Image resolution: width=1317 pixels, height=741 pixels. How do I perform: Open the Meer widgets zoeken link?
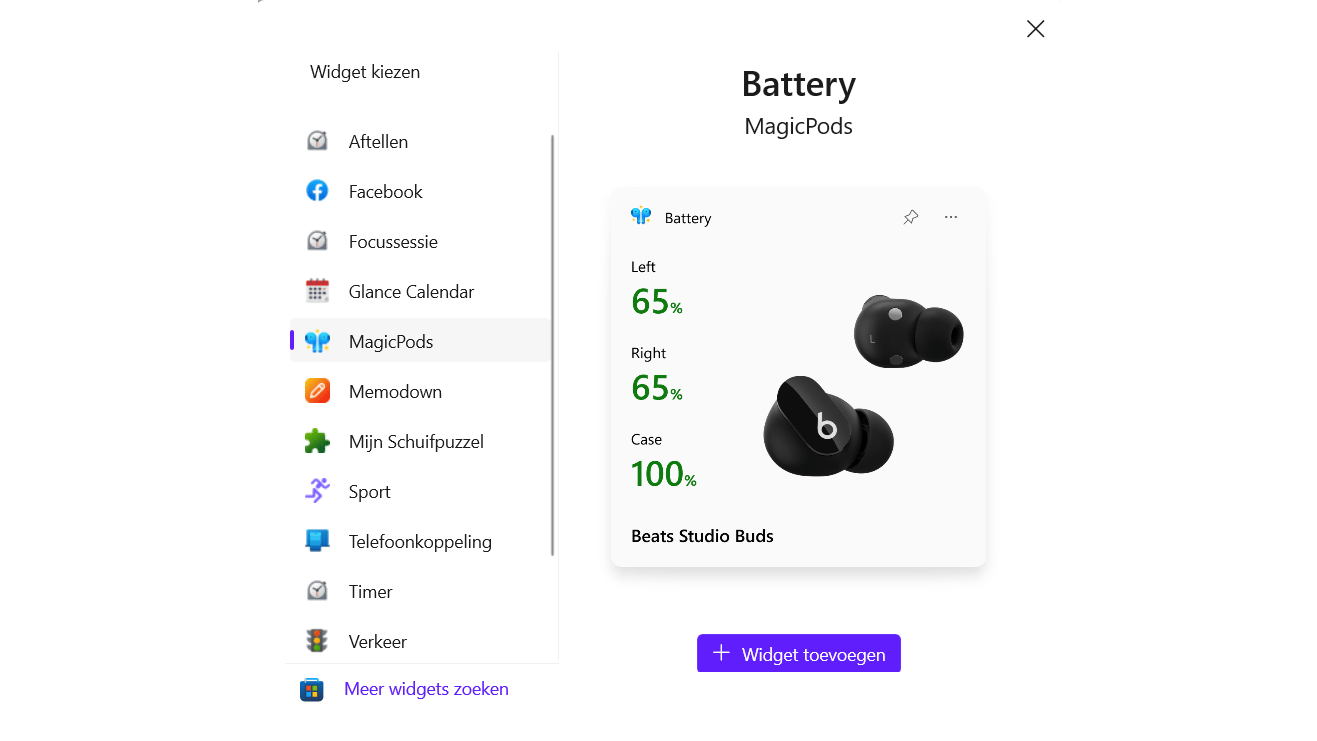(x=426, y=689)
